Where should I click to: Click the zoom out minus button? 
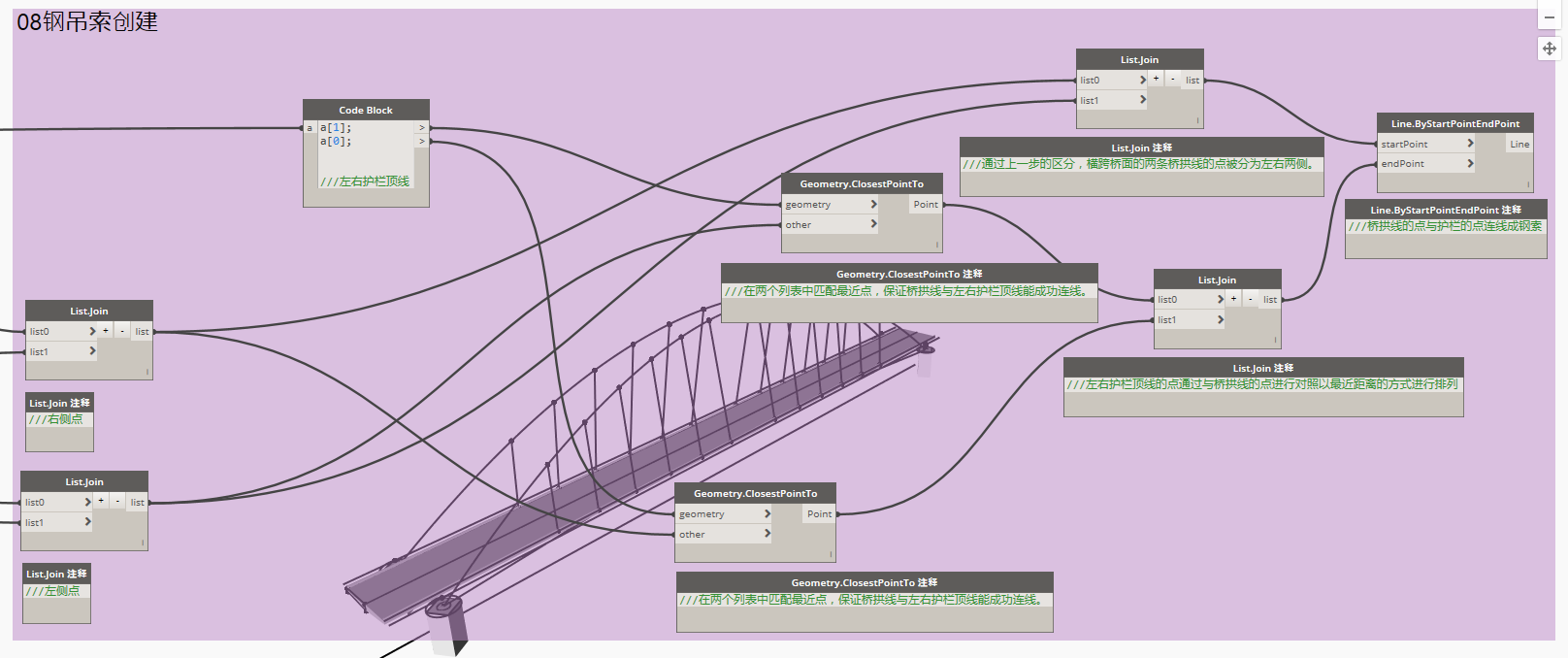[1549, 17]
